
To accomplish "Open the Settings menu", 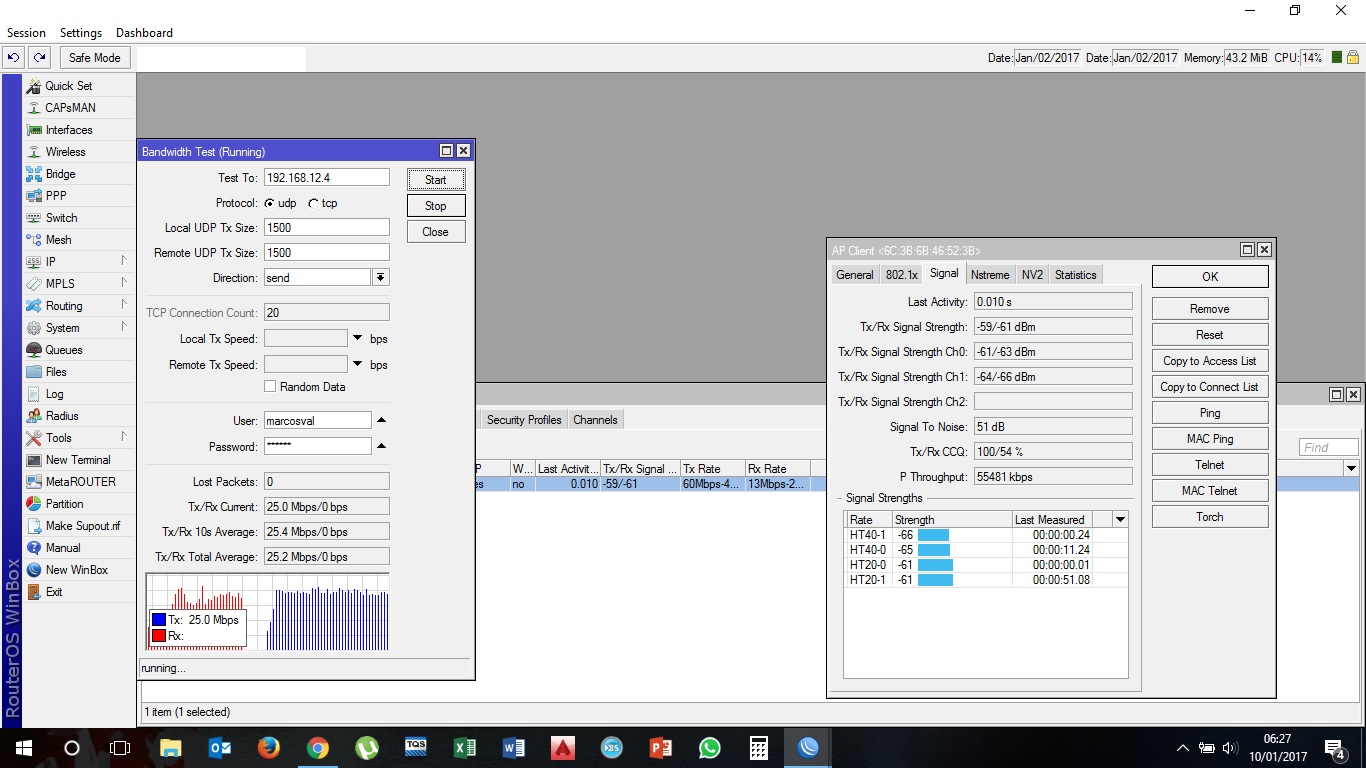I will (80, 33).
